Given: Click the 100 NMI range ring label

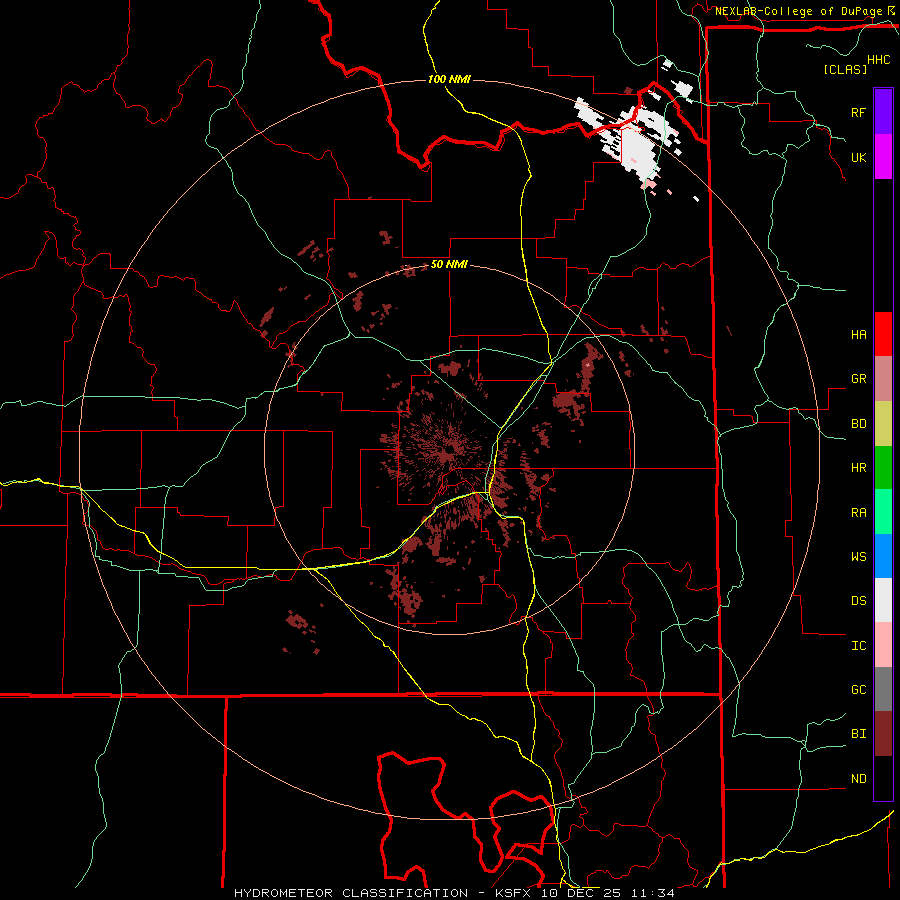Looking at the screenshot, I should click(x=449, y=79).
